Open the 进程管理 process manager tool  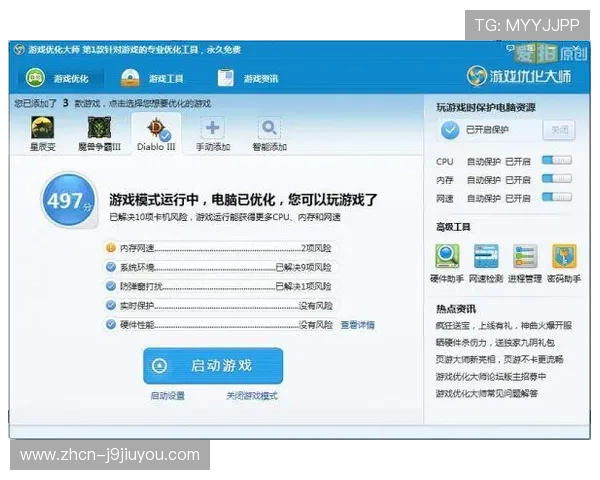[x=524, y=256]
